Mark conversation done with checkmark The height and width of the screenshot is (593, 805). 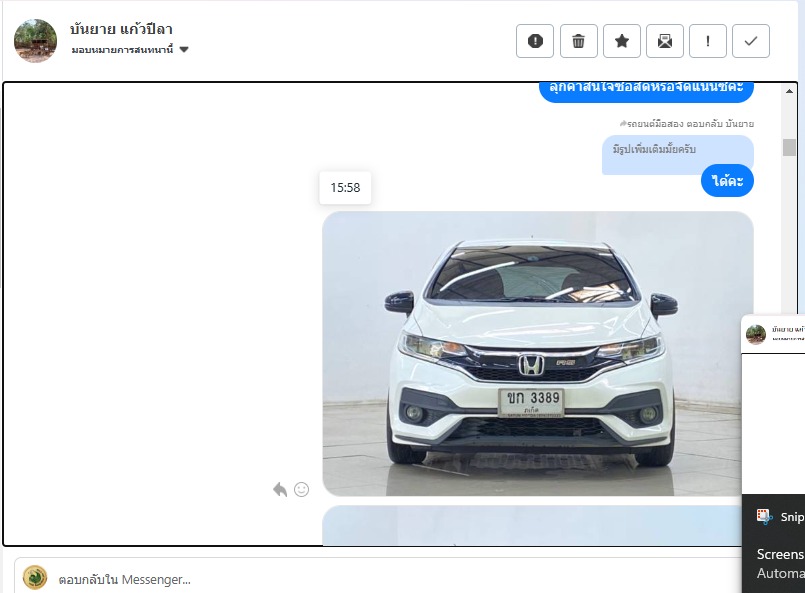751,41
